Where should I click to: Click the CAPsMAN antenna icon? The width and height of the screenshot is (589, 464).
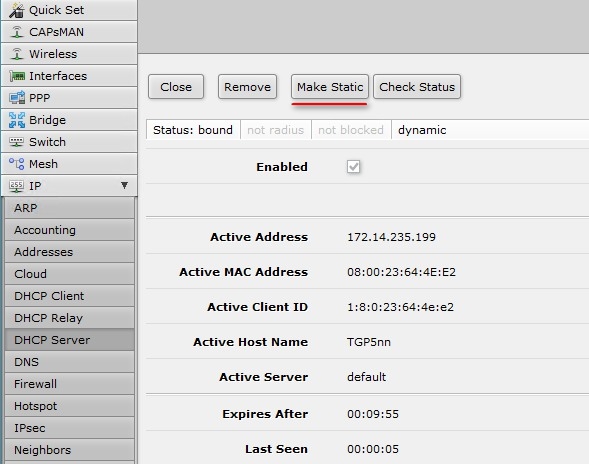pyautogui.click(x=17, y=32)
